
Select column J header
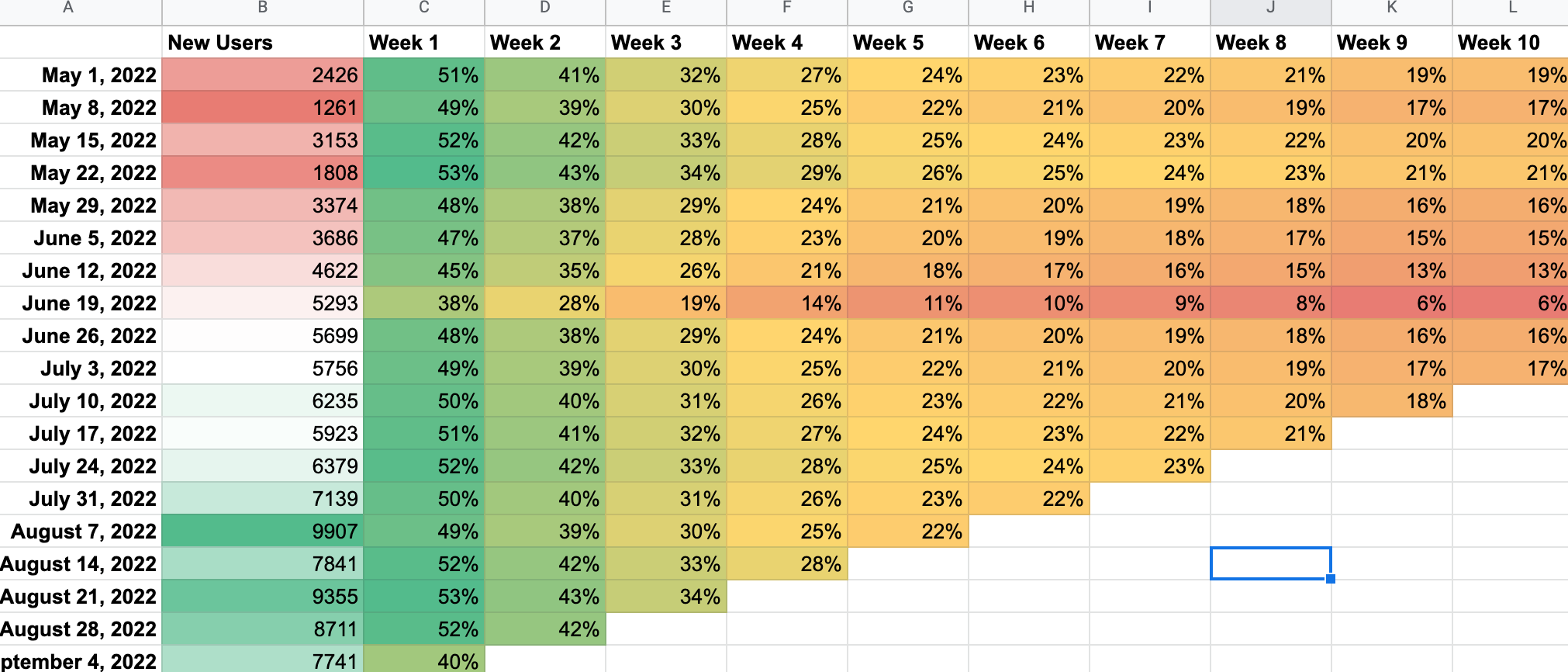(1269, 9)
